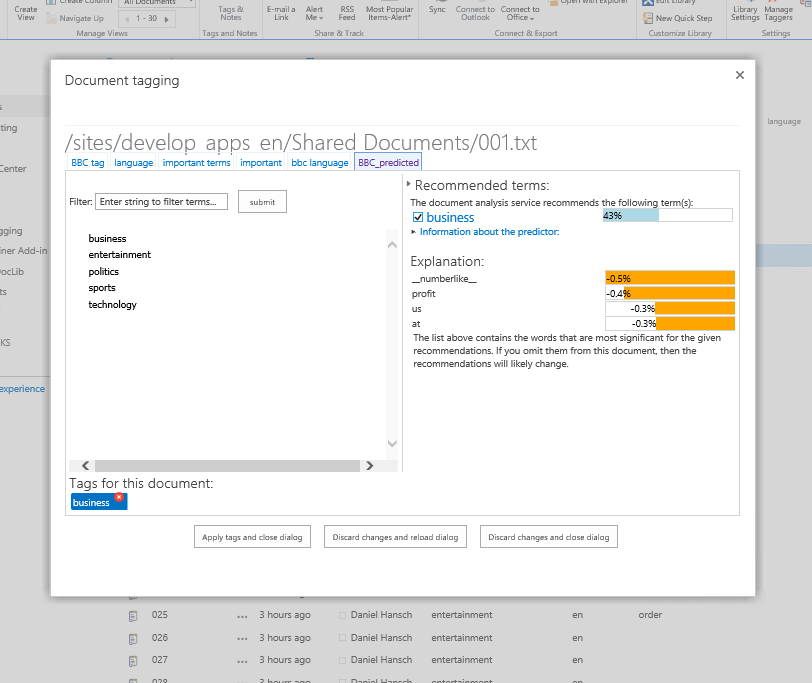Remove the business tag with its red x

[119, 497]
